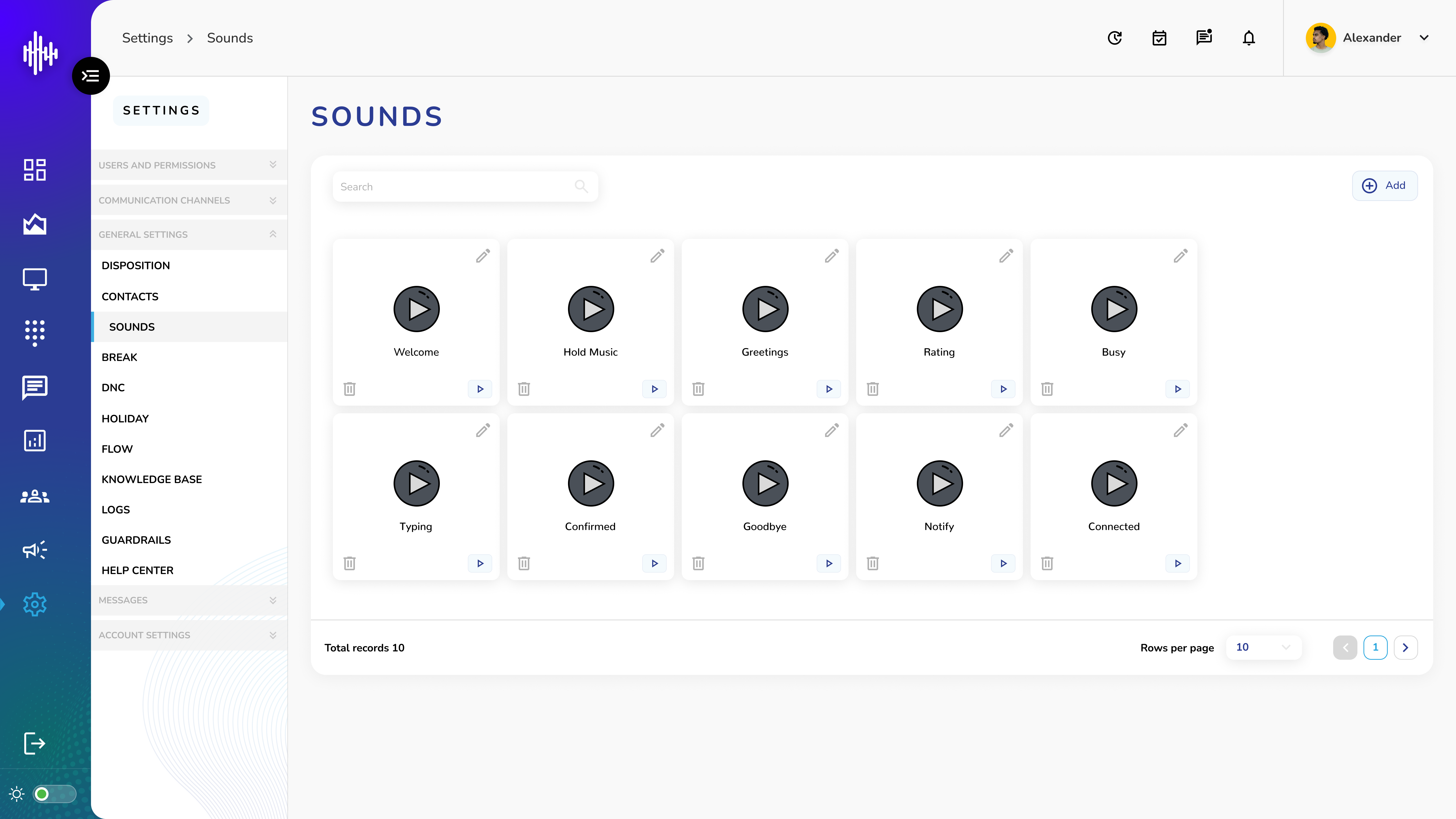Viewport: 1456px width, 819px height.
Task: Open the Guardrails menu item
Action: coord(136,540)
